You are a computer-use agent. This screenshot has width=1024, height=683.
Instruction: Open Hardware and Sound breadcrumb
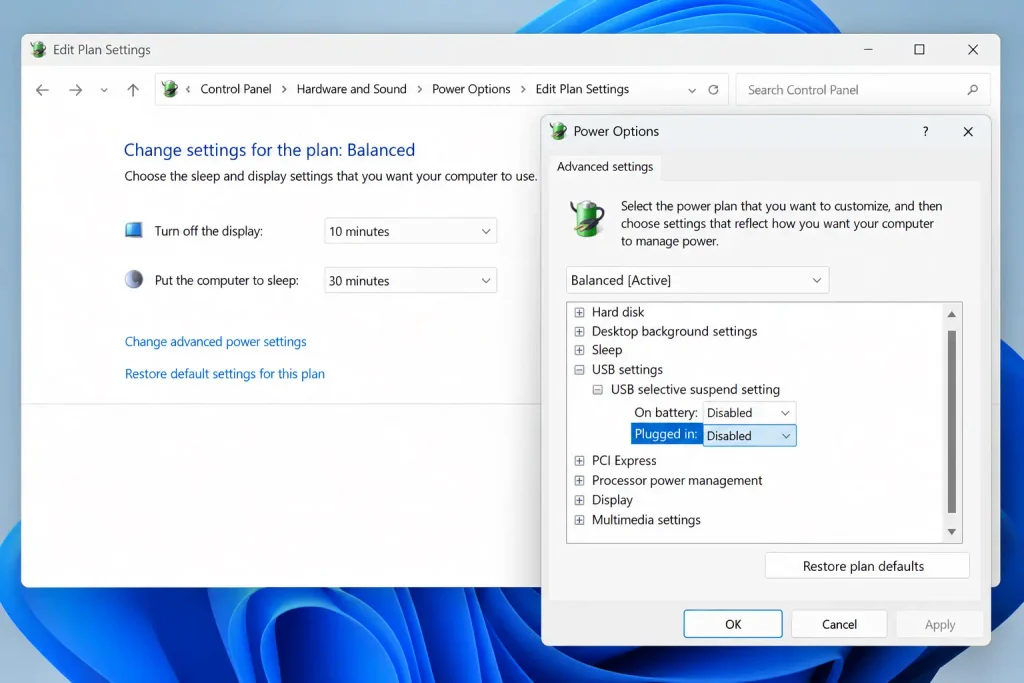tap(351, 89)
